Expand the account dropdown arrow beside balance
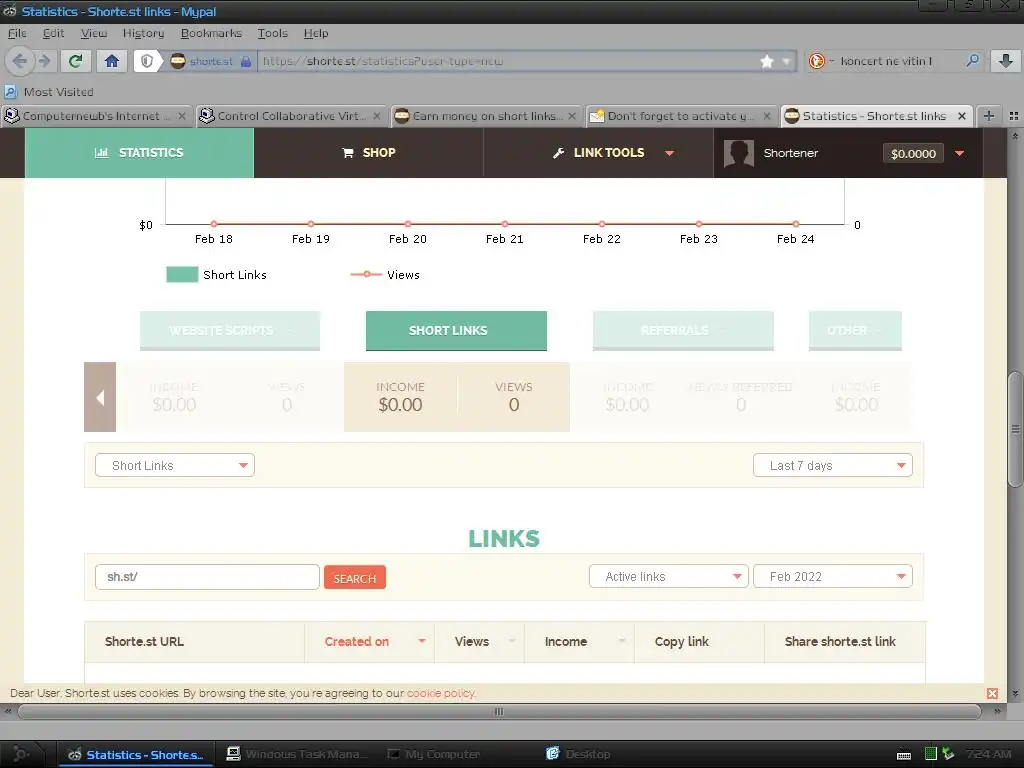Image resolution: width=1024 pixels, height=768 pixels. point(959,153)
